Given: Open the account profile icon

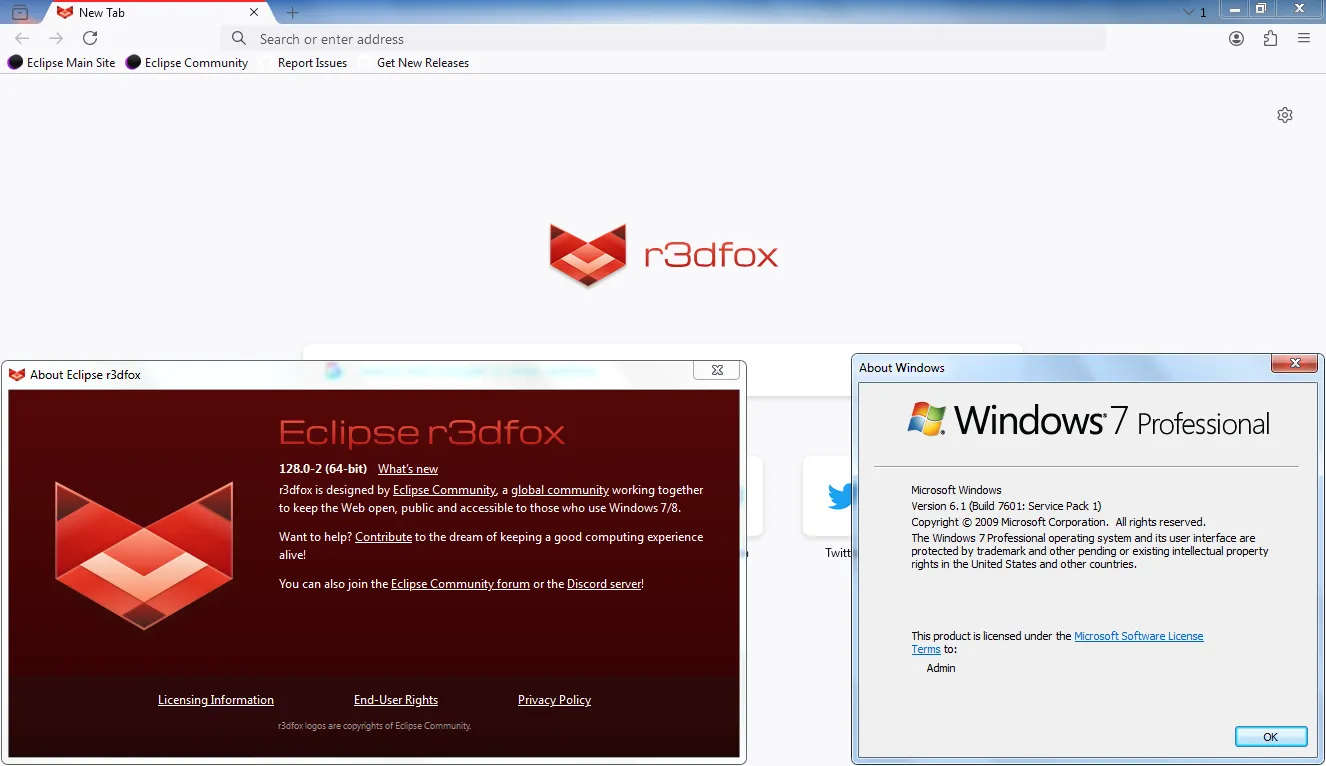Looking at the screenshot, I should pos(1237,38).
